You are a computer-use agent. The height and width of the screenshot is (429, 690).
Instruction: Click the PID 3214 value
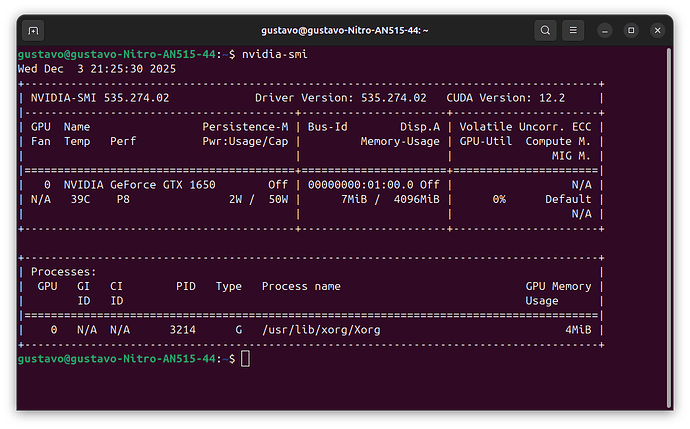coord(189,329)
